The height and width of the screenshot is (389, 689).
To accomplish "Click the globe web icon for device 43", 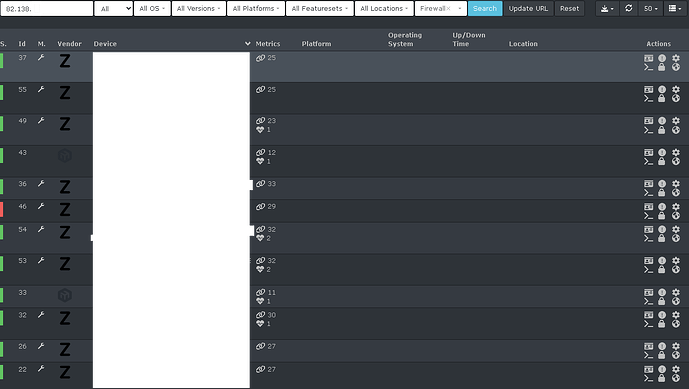I will pyautogui.click(x=676, y=162).
